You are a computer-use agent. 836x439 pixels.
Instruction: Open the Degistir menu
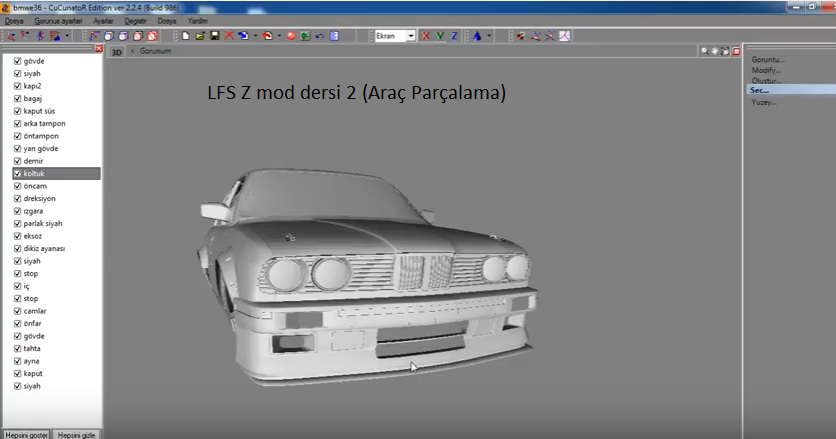[x=135, y=21]
